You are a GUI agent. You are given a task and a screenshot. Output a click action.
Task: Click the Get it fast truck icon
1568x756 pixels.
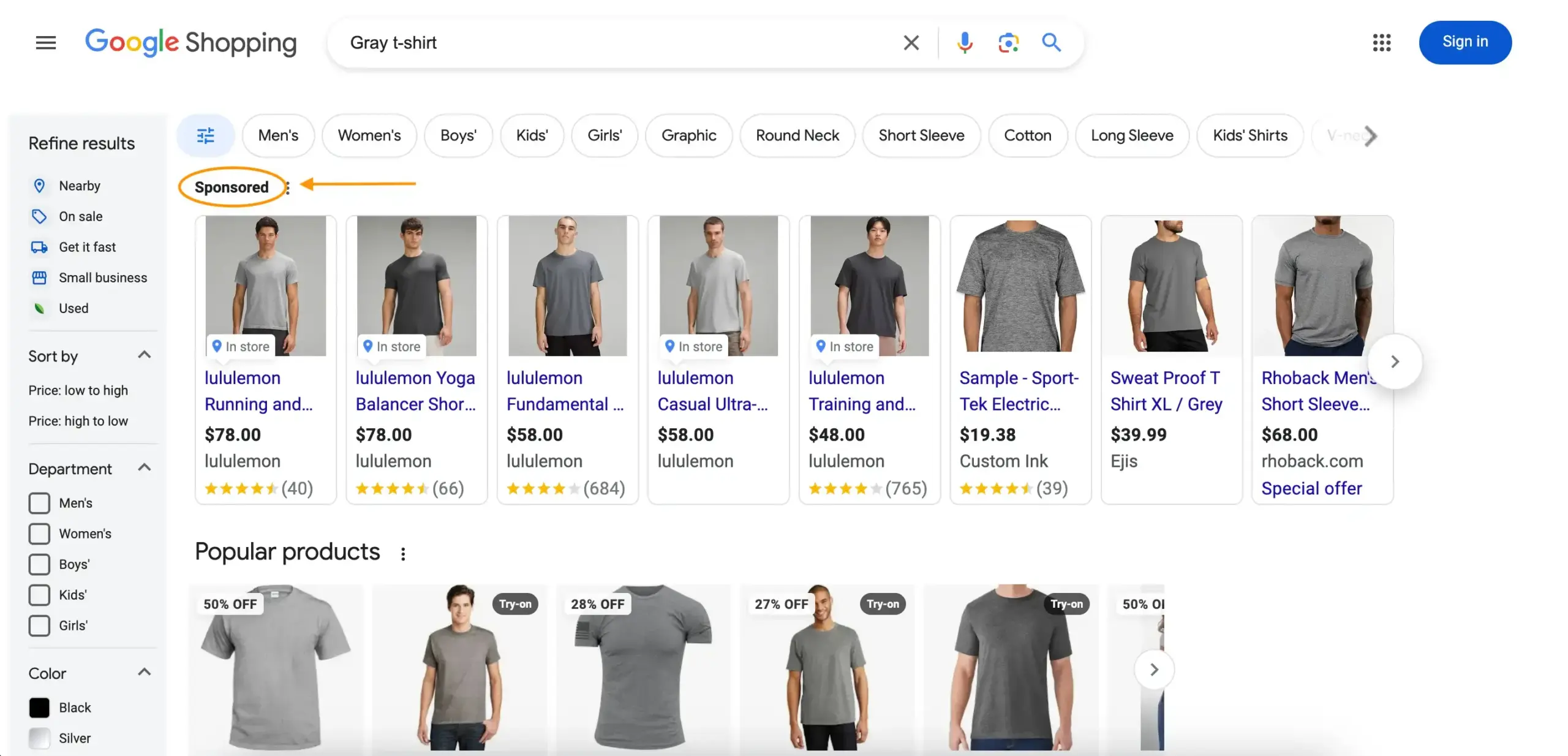point(39,247)
